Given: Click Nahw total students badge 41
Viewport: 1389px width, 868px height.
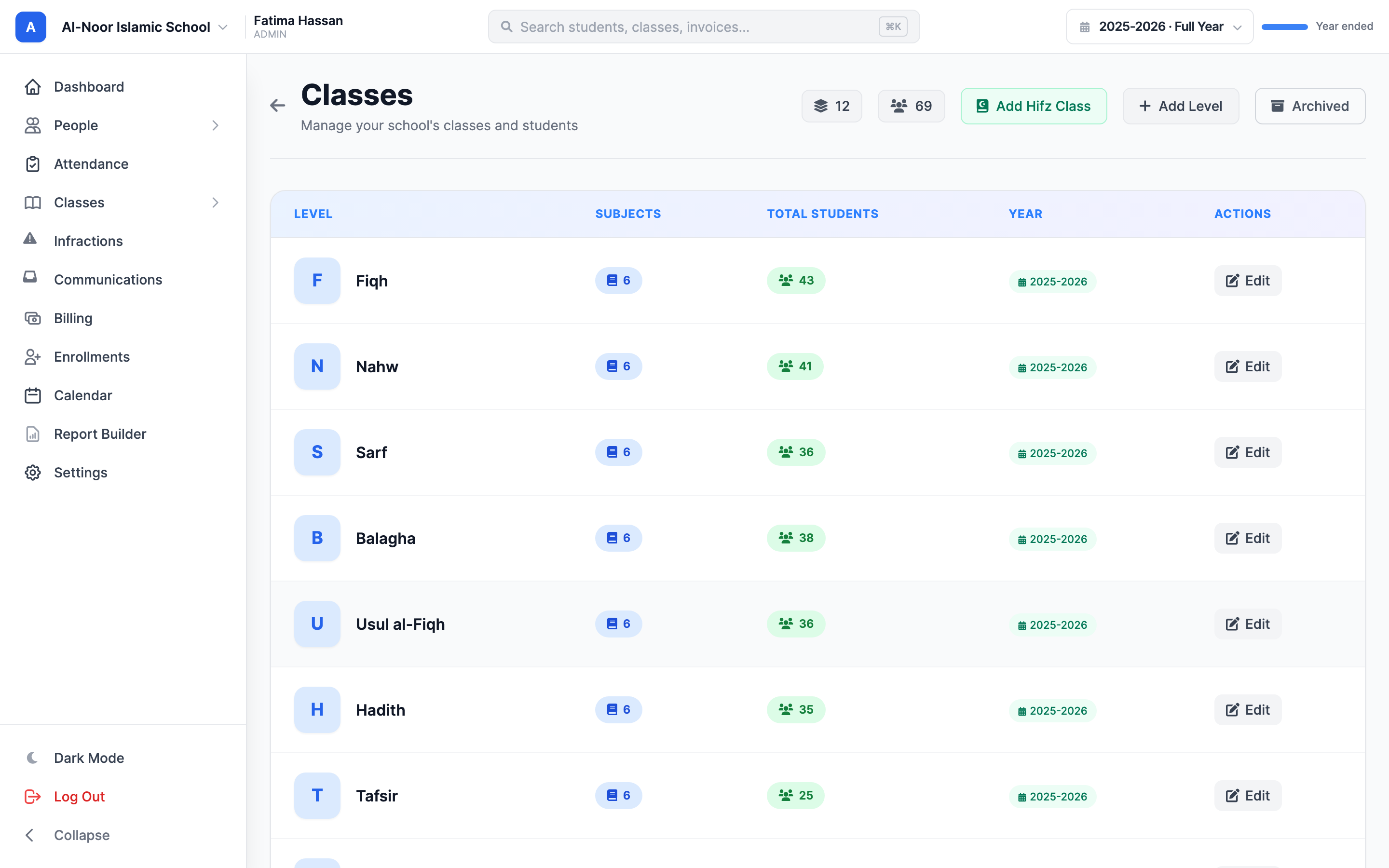Looking at the screenshot, I should 795,366.
